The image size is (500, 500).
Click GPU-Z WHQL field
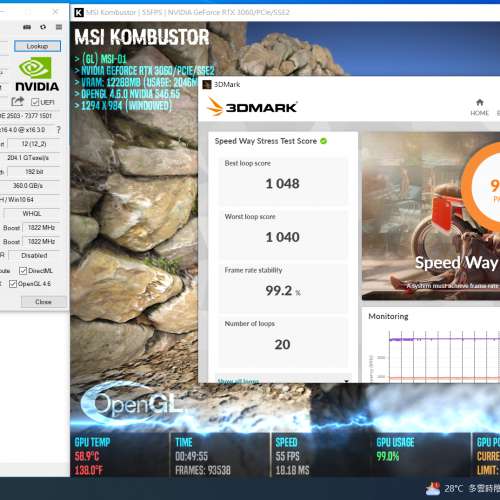[x=32, y=214]
